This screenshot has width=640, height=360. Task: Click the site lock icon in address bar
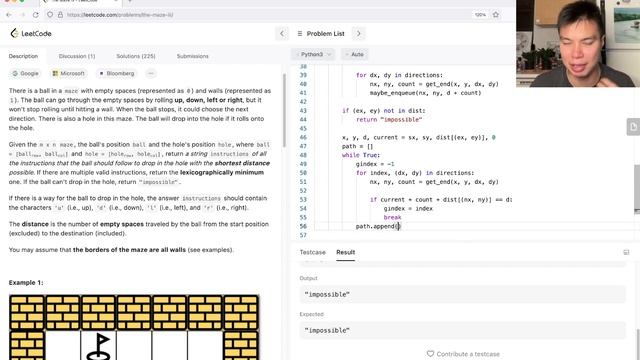(60, 15)
